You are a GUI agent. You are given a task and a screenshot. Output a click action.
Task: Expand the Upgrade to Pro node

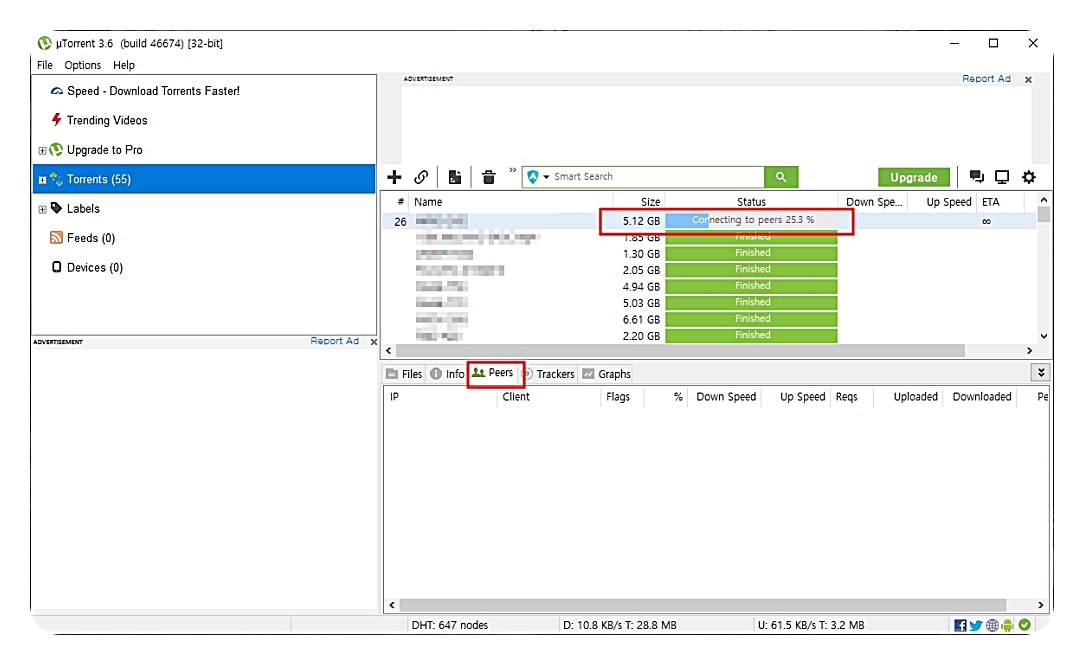point(42,151)
